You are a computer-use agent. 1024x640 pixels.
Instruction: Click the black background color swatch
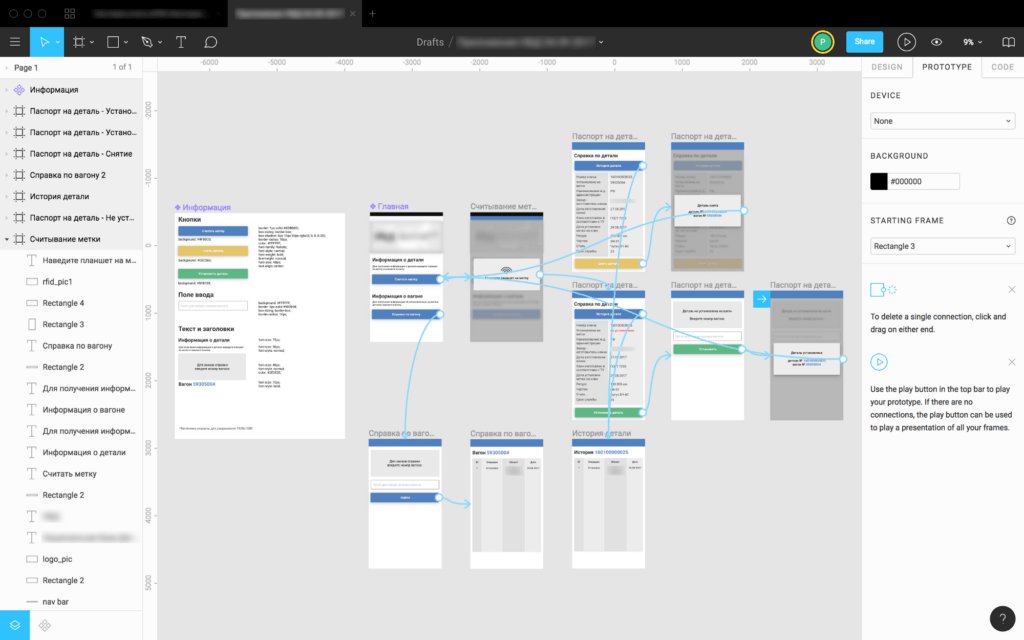[878, 181]
